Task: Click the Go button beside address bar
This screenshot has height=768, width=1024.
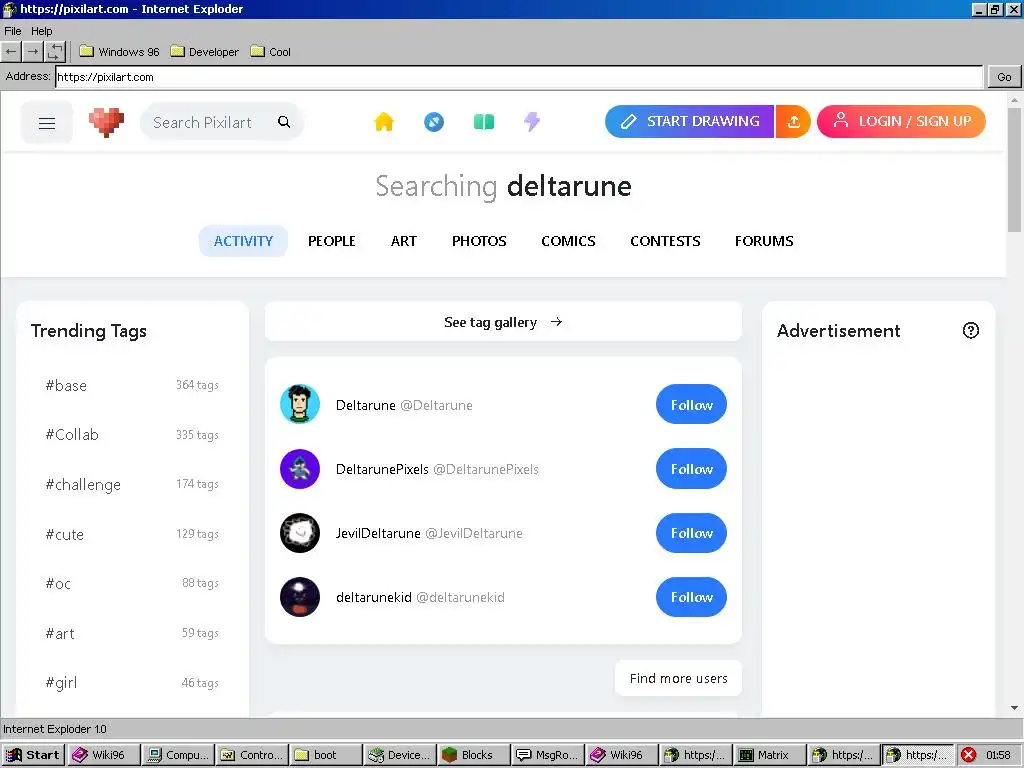Action: click(x=1004, y=76)
